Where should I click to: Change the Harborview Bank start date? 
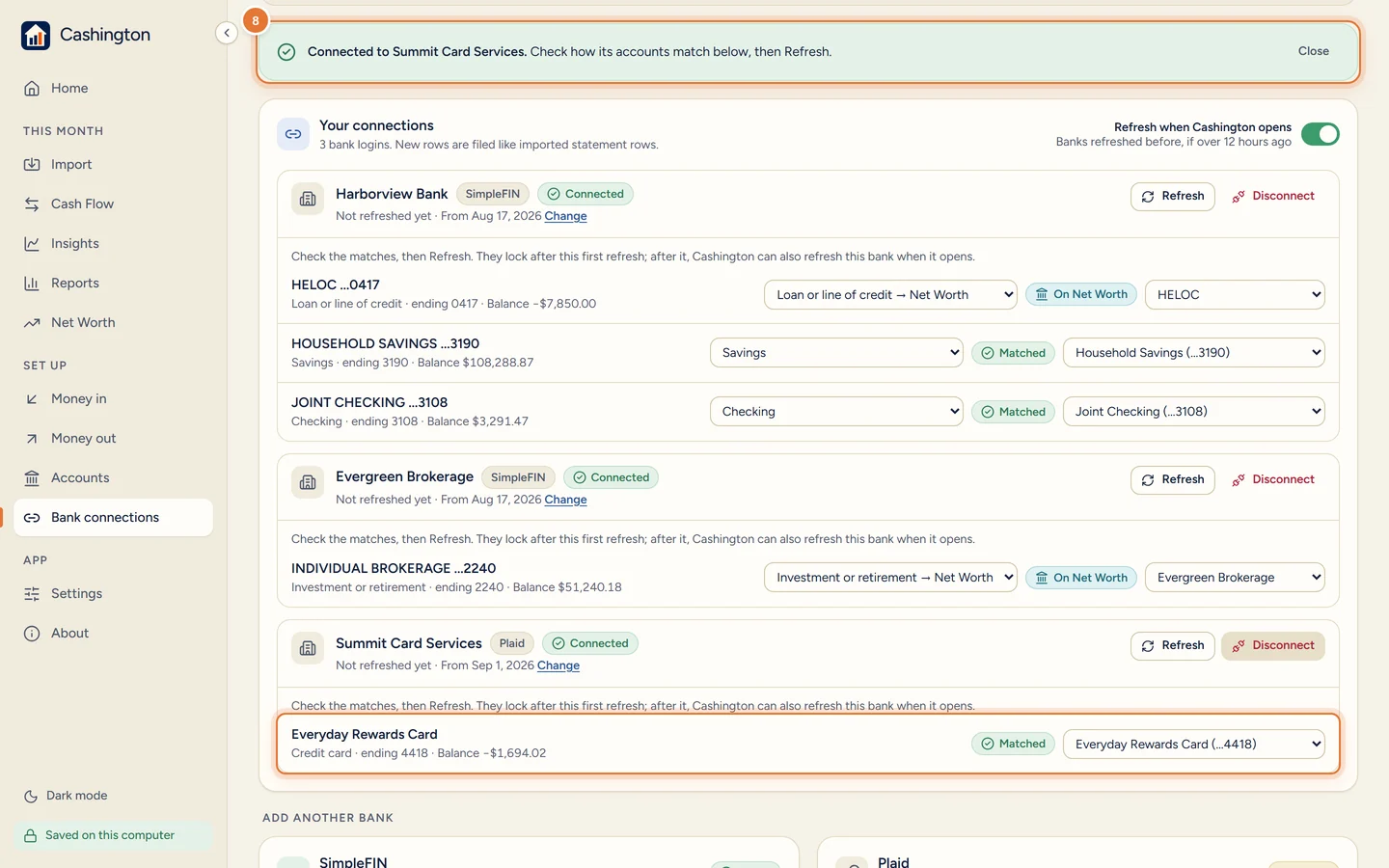[565, 216]
